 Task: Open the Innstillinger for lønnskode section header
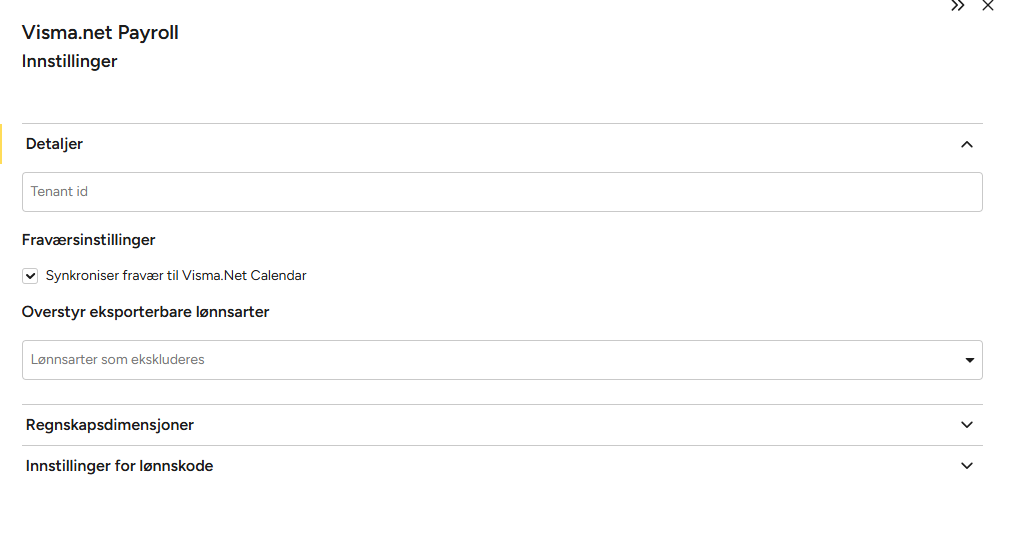coord(502,466)
